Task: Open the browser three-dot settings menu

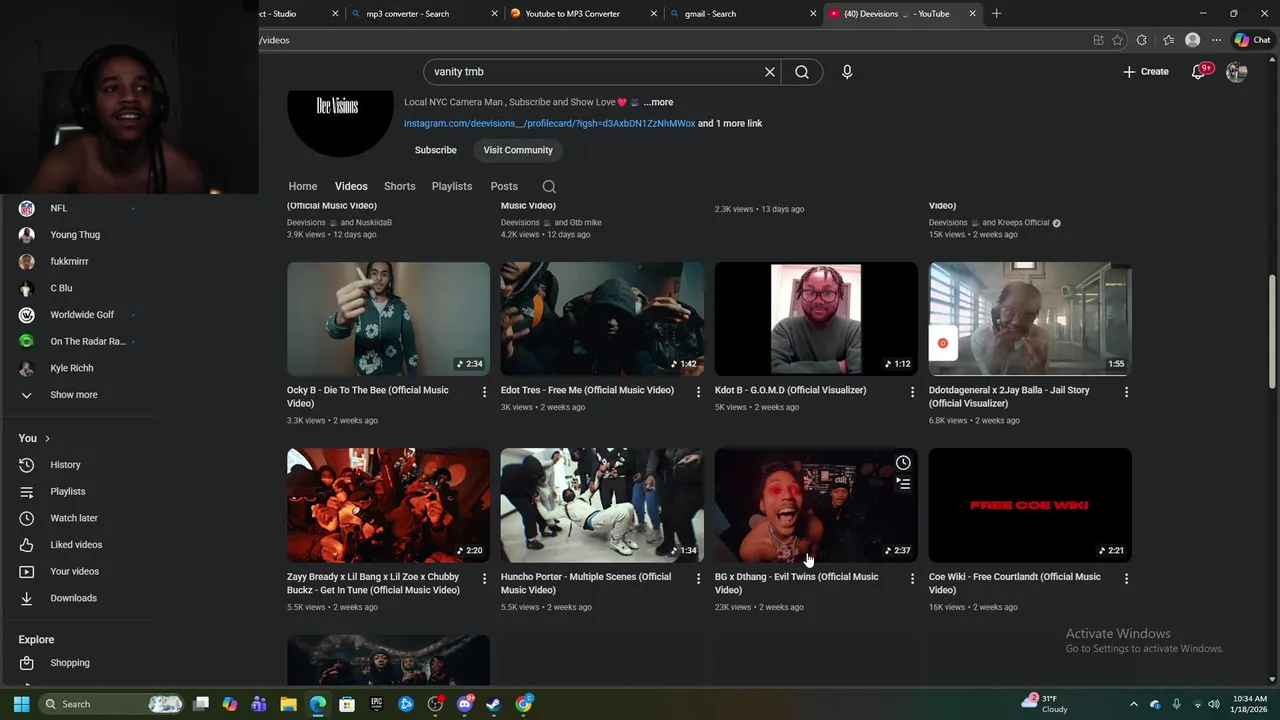Action: pyautogui.click(x=1216, y=40)
